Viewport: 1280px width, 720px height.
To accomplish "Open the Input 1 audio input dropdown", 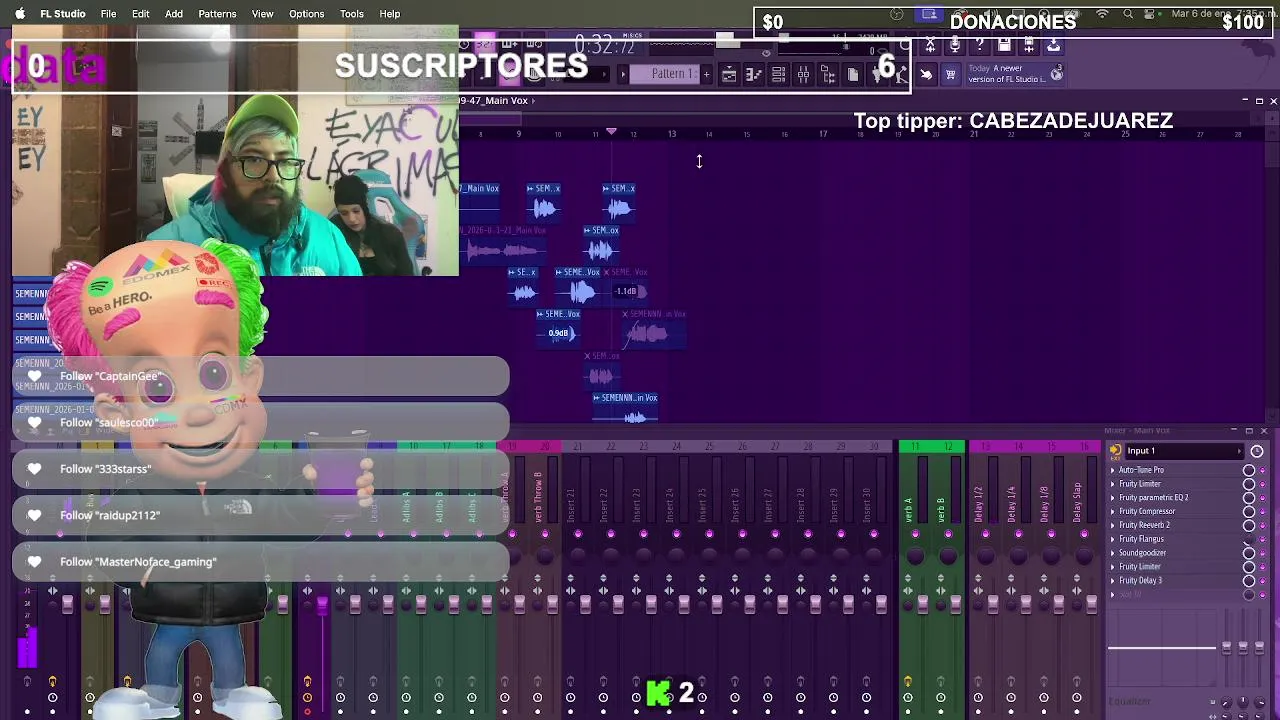I will click(1184, 451).
